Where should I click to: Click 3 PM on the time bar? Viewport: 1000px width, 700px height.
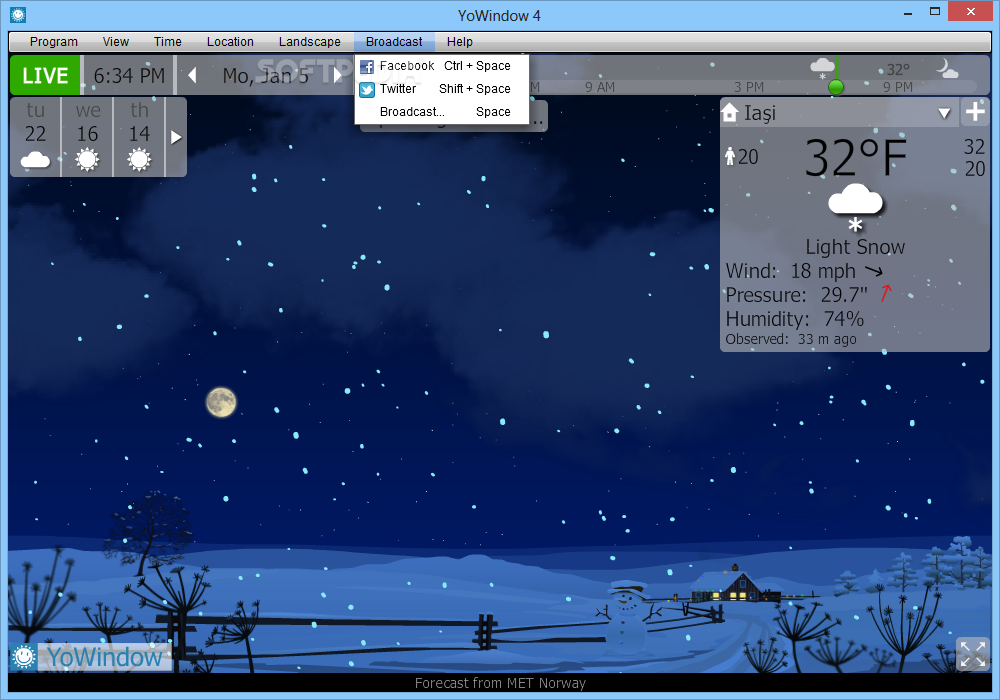coord(749,87)
